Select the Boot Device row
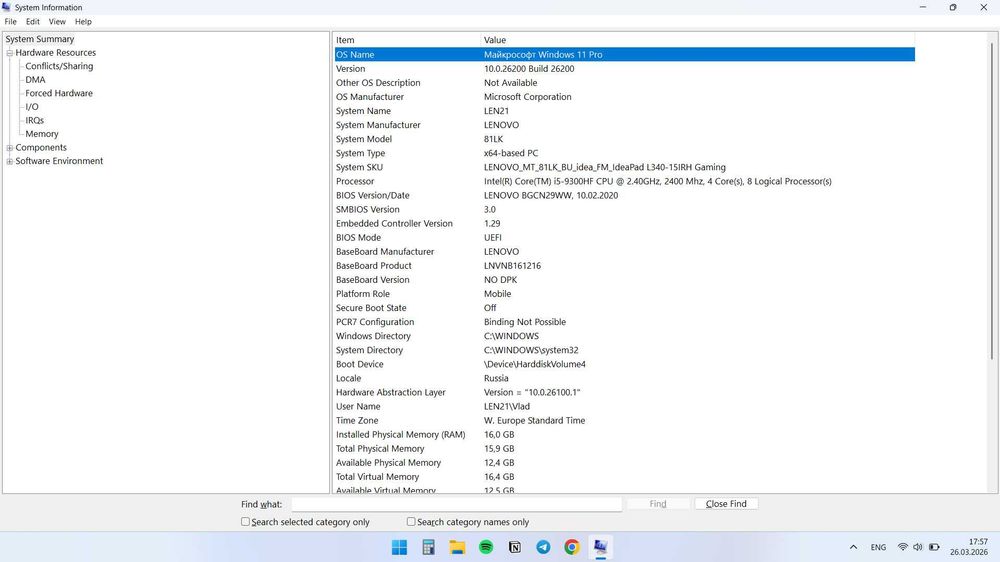The image size is (1000, 562). (625, 364)
